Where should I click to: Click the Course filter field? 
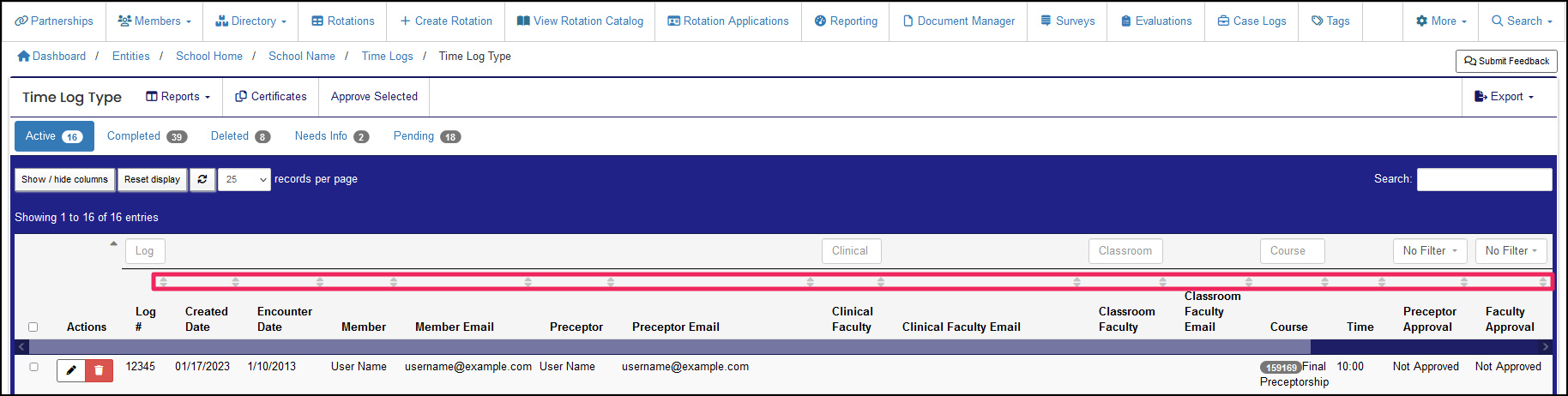pos(1292,251)
